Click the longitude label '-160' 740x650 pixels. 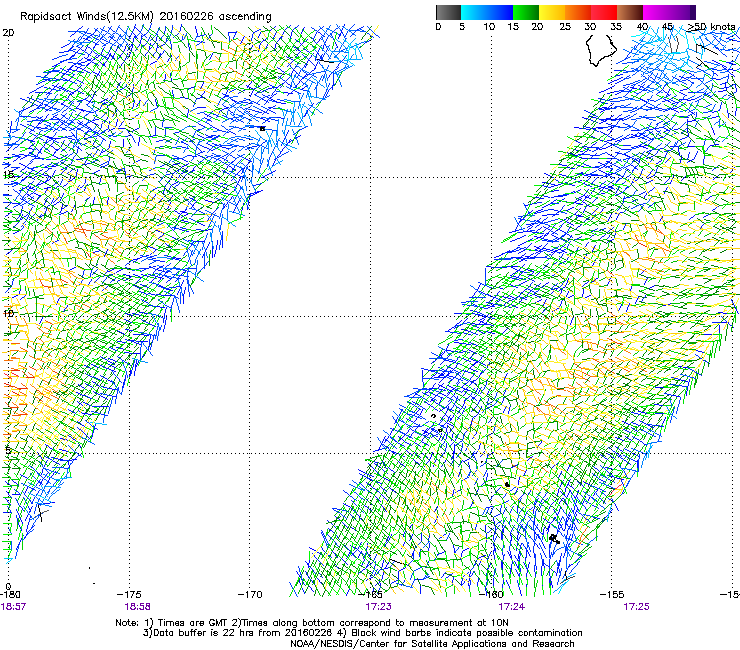[x=491, y=595]
